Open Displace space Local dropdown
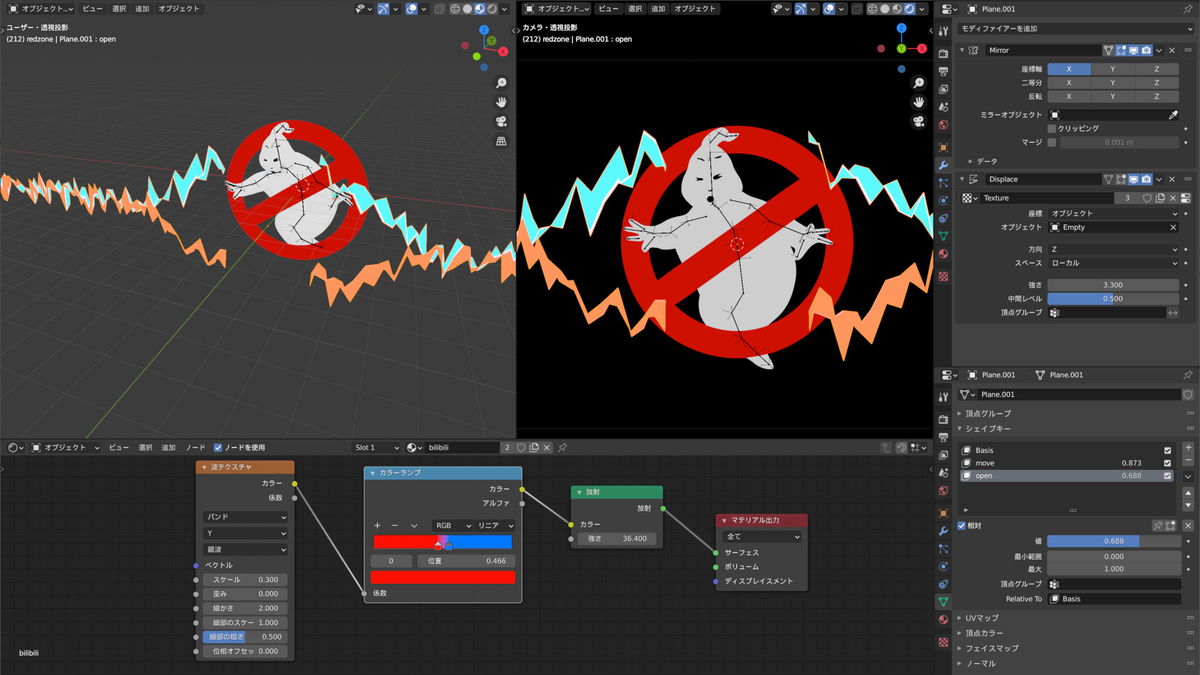The width and height of the screenshot is (1200, 675). 1114,263
